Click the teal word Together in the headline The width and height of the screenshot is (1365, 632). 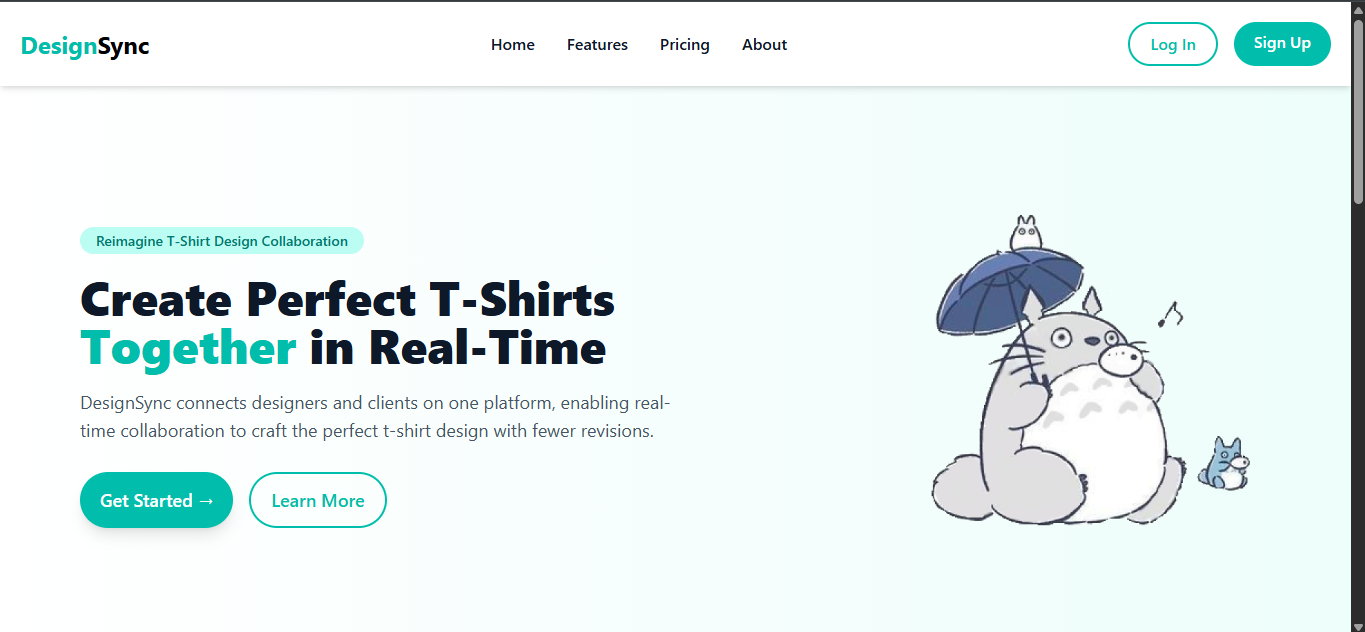(x=188, y=348)
